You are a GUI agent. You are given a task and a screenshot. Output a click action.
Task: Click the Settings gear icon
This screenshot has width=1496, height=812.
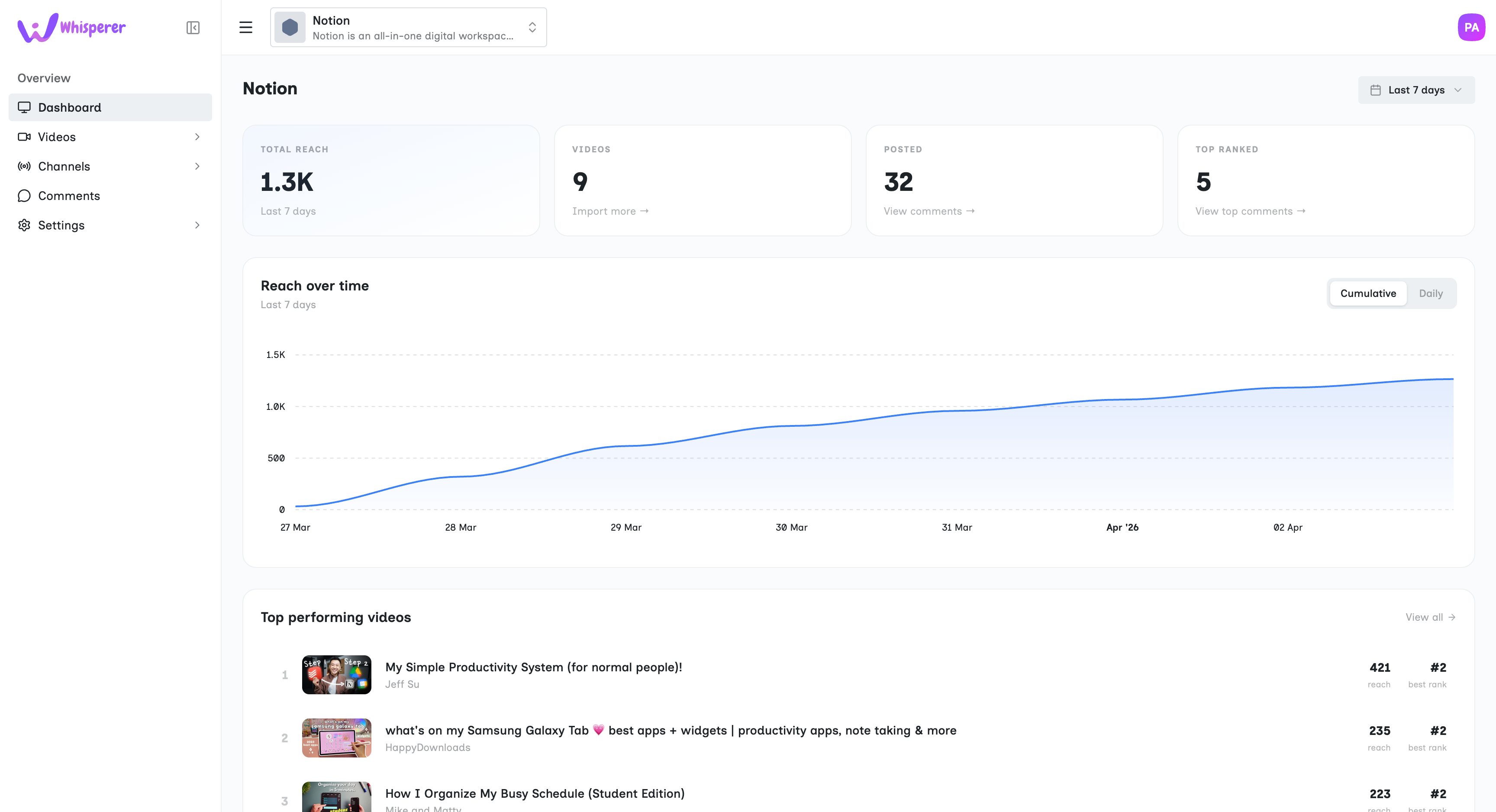[x=24, y=226]
